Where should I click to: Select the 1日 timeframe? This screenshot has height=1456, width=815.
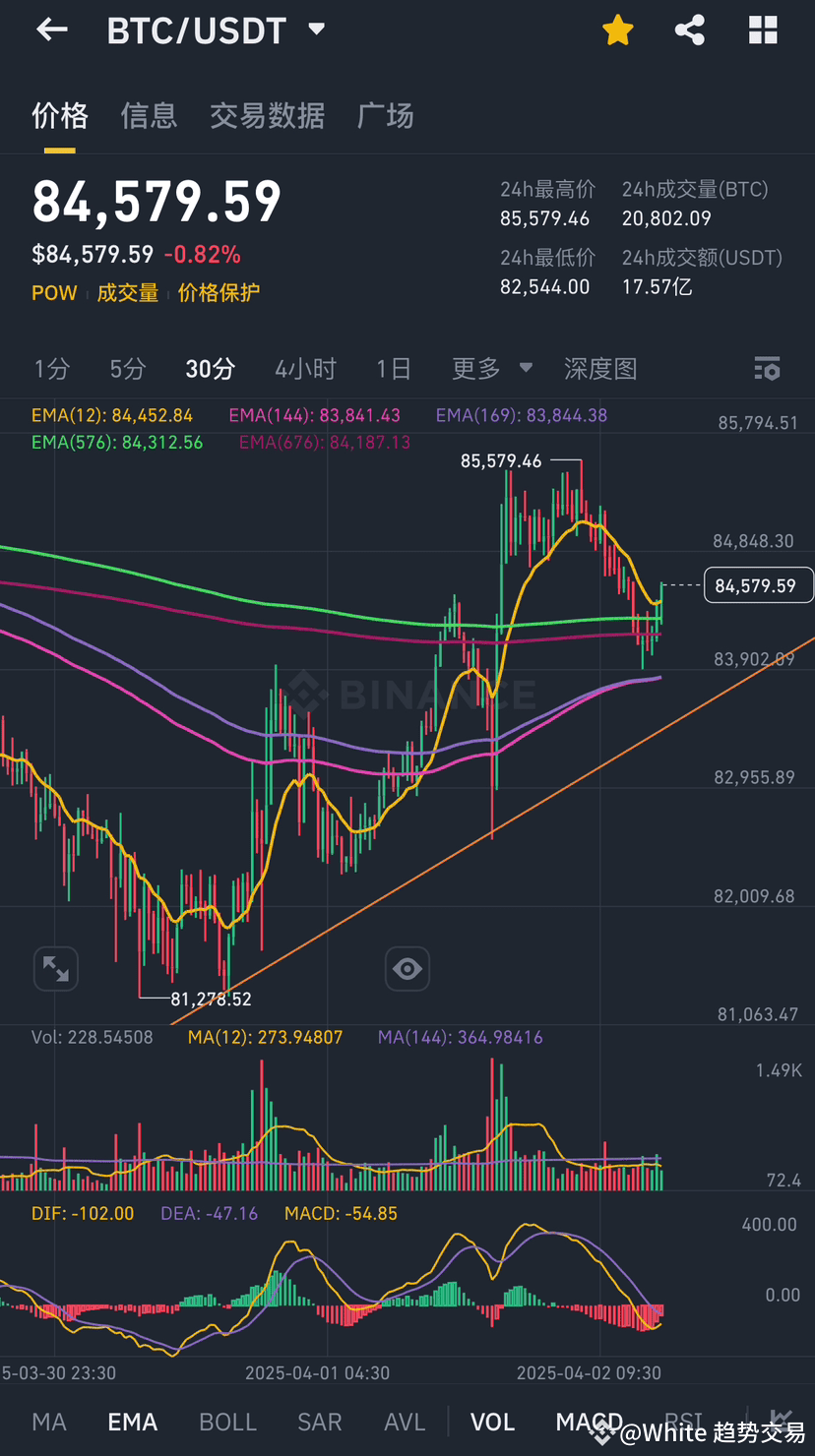pos(393,369)
